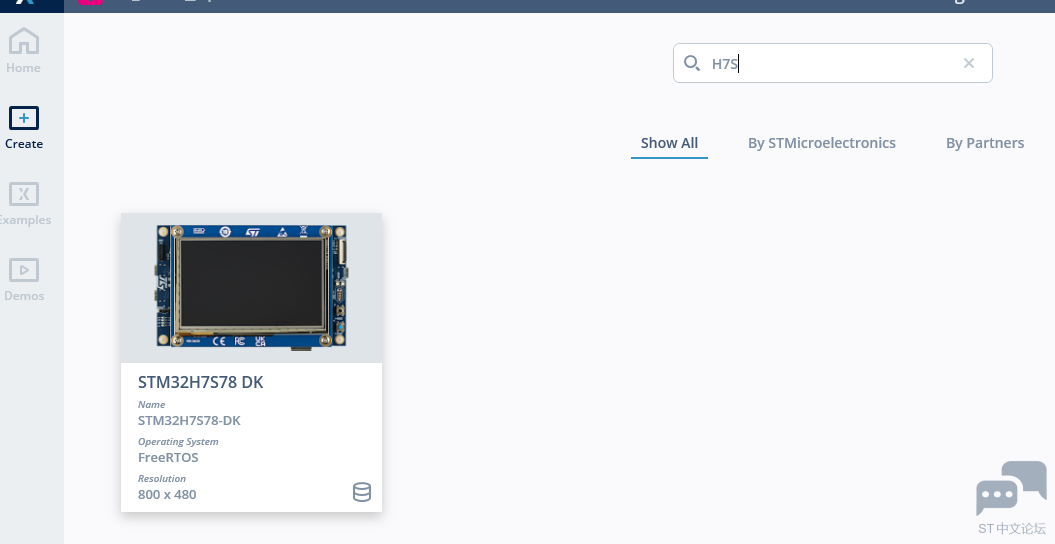1055x544 pixels.
Task: Open the Home section in sidebar
Action: pyautogui.click(x=24, y=50)
